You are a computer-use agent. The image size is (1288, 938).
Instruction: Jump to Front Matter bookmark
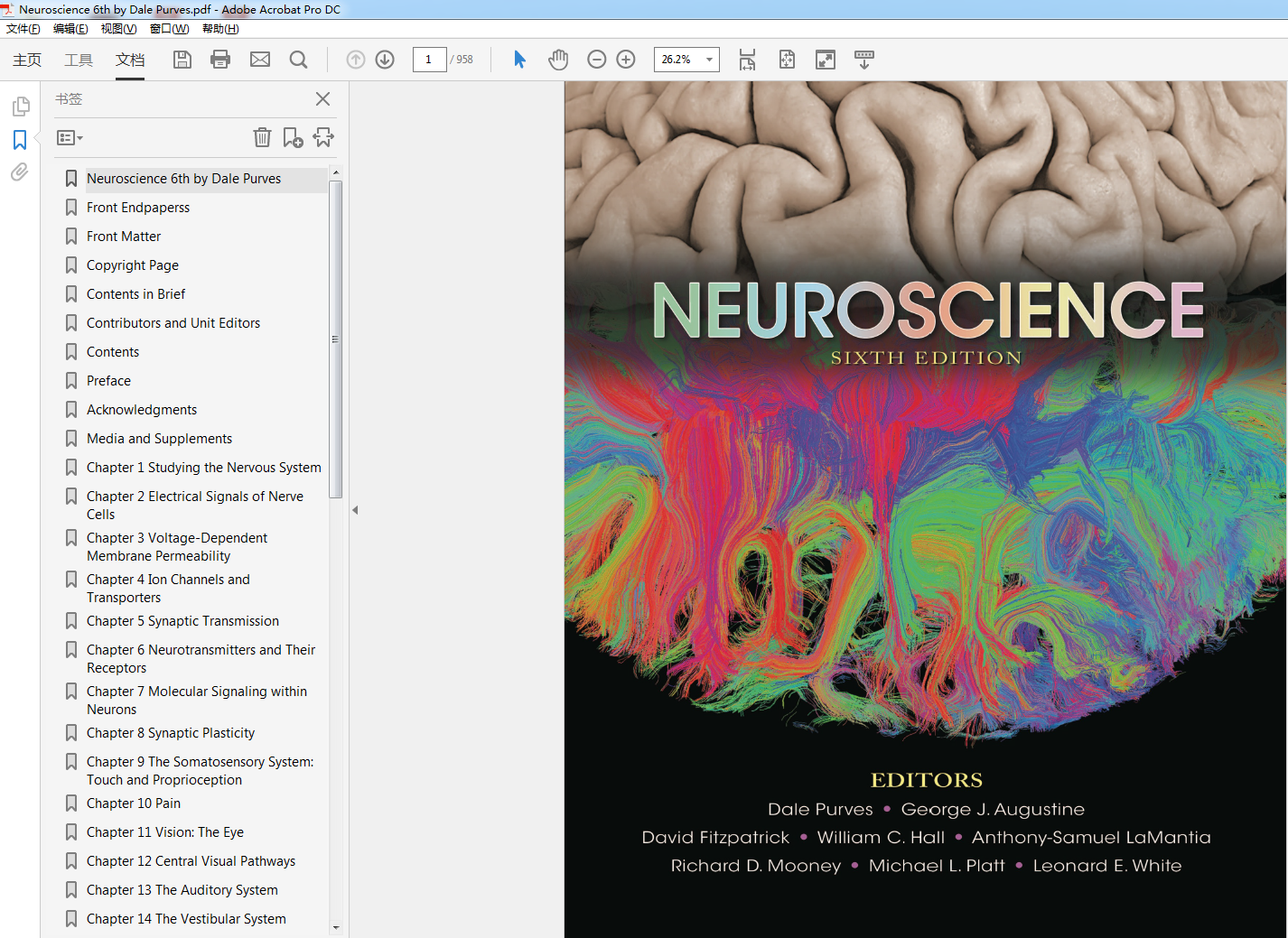point(124,237)
